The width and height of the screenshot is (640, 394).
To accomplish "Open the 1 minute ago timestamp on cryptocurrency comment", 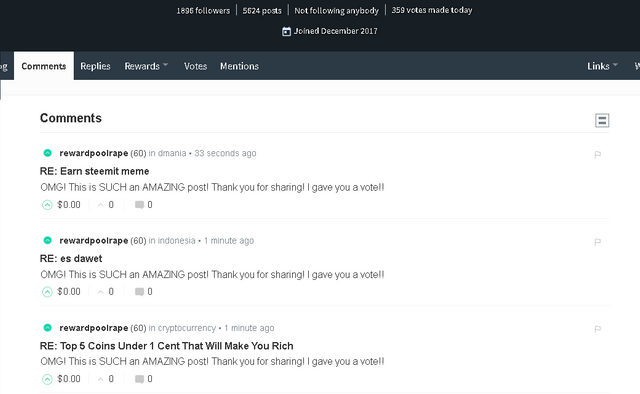I will pos(249,328).
